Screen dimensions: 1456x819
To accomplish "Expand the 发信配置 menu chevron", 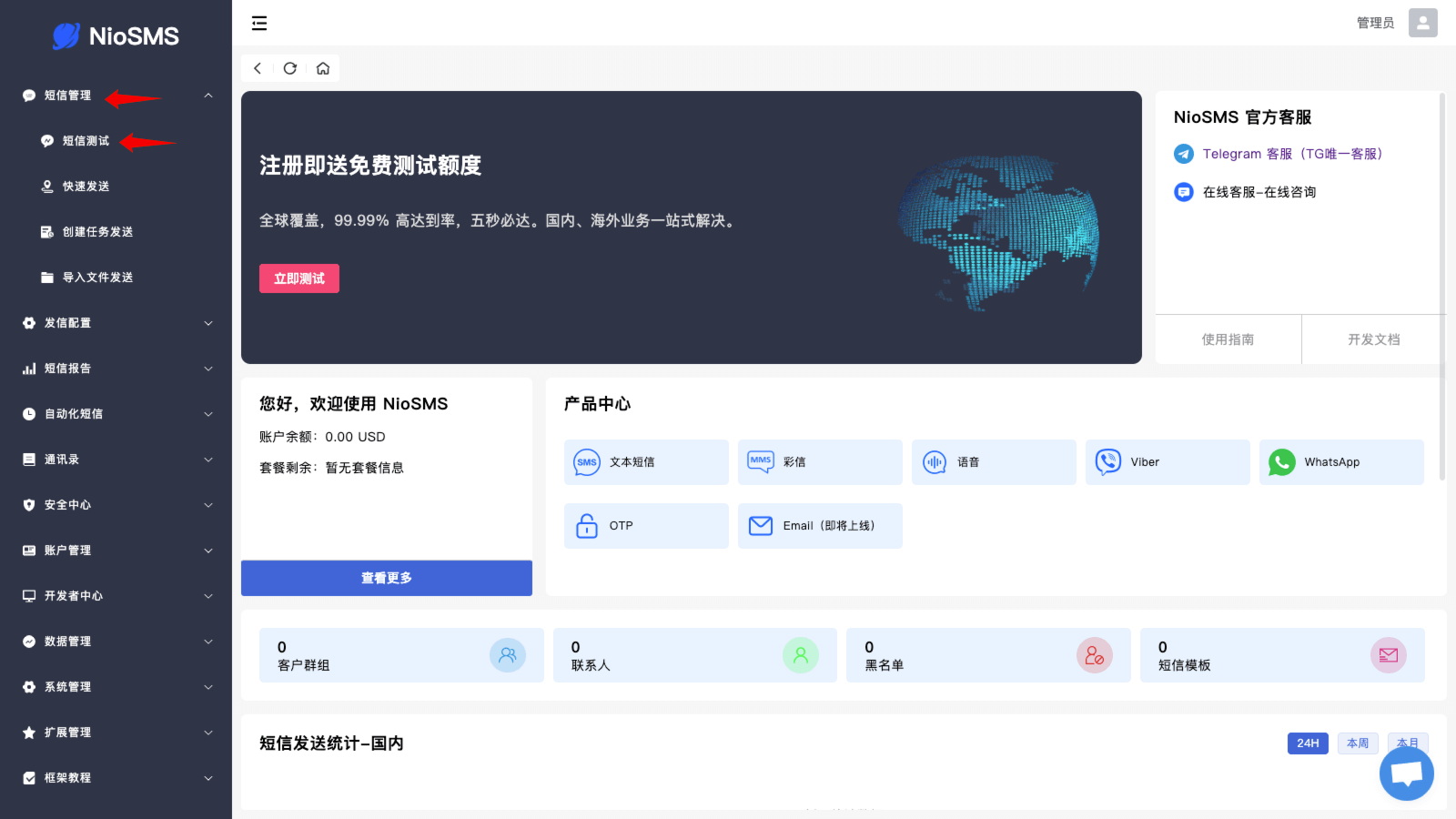I will click(208, 323).
